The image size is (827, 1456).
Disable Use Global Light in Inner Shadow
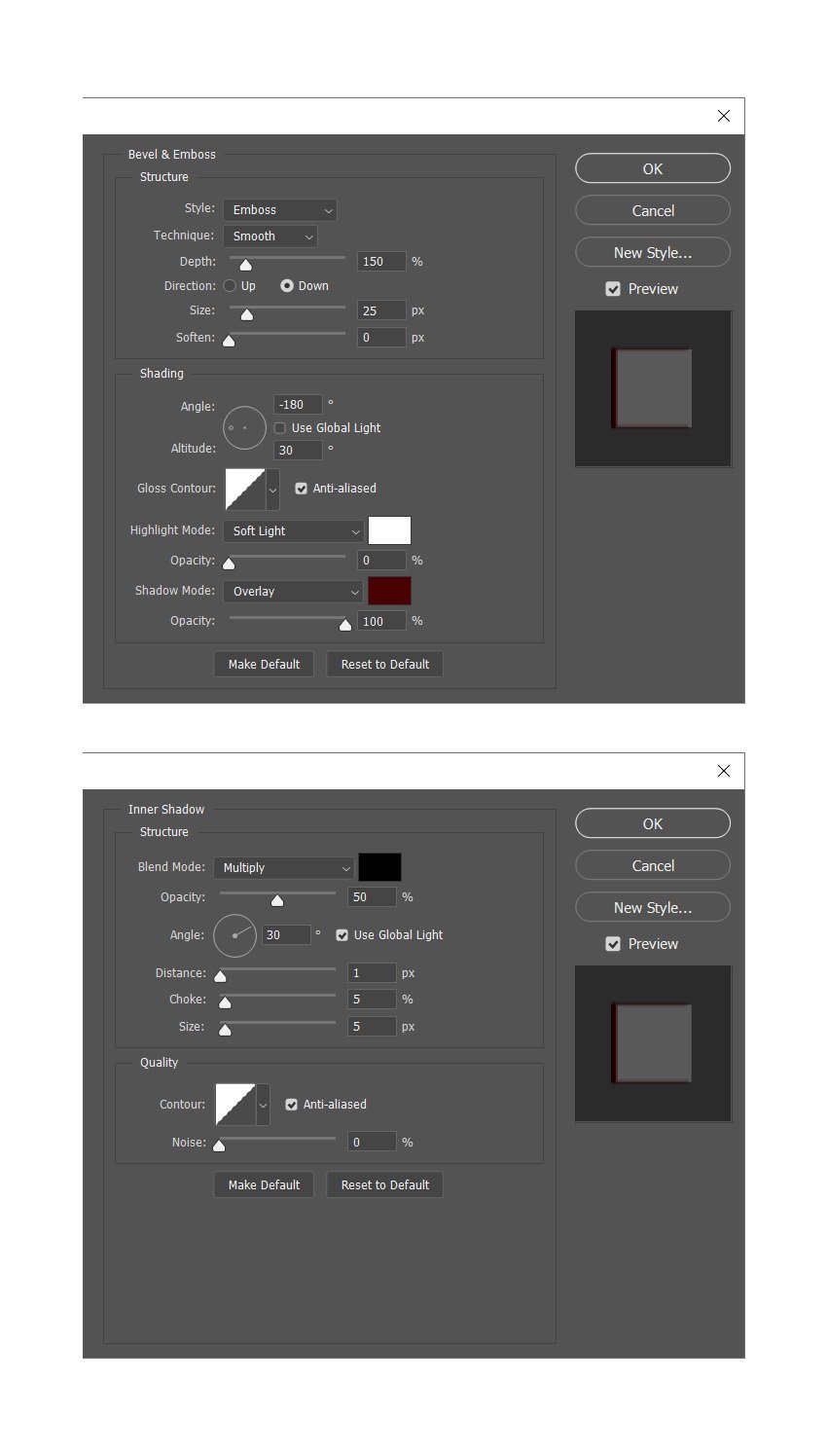tap(342, 934)
